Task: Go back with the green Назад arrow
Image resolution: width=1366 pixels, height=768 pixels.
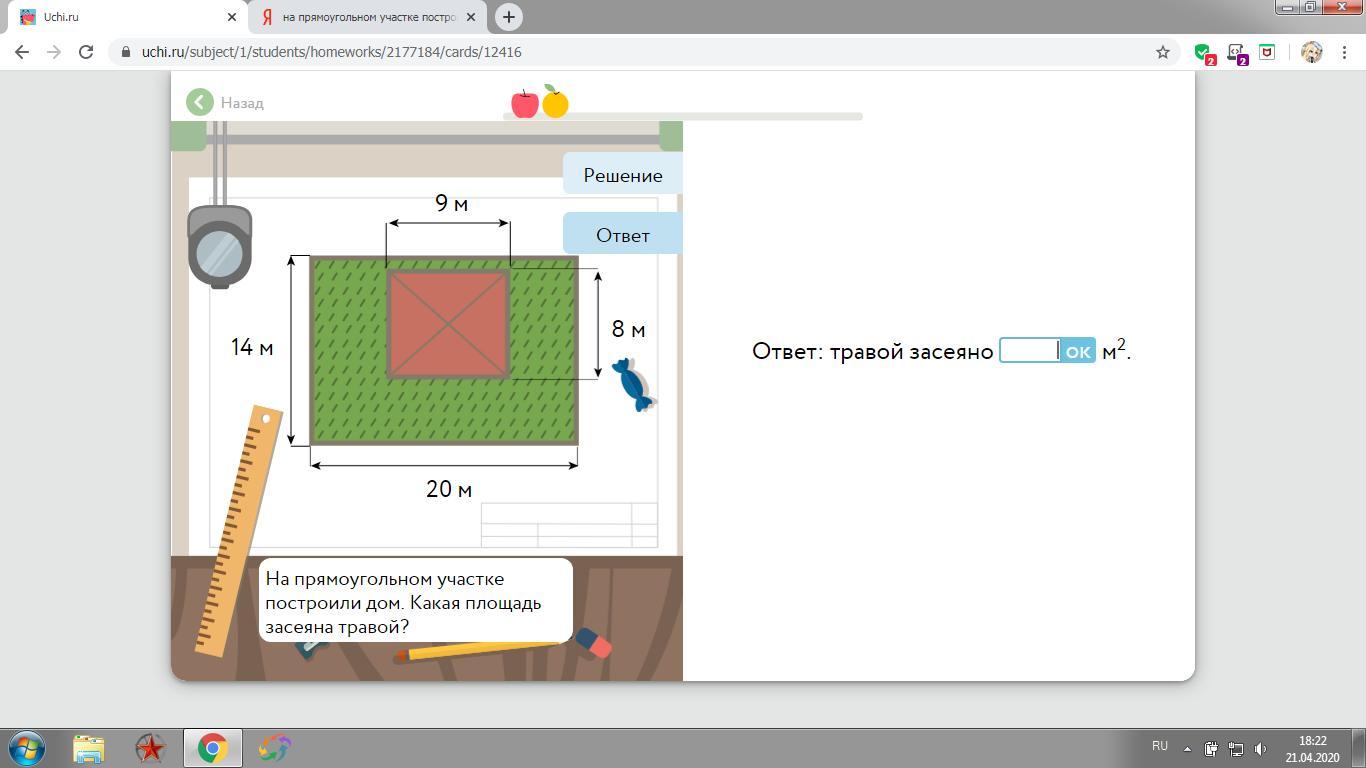Action: pyautogui.click(x=224, y=102)
